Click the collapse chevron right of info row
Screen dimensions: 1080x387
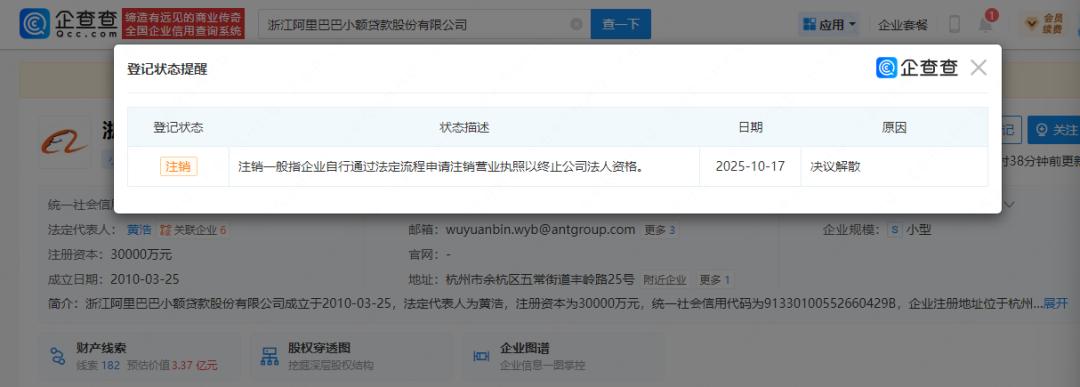coord(1010,205)
